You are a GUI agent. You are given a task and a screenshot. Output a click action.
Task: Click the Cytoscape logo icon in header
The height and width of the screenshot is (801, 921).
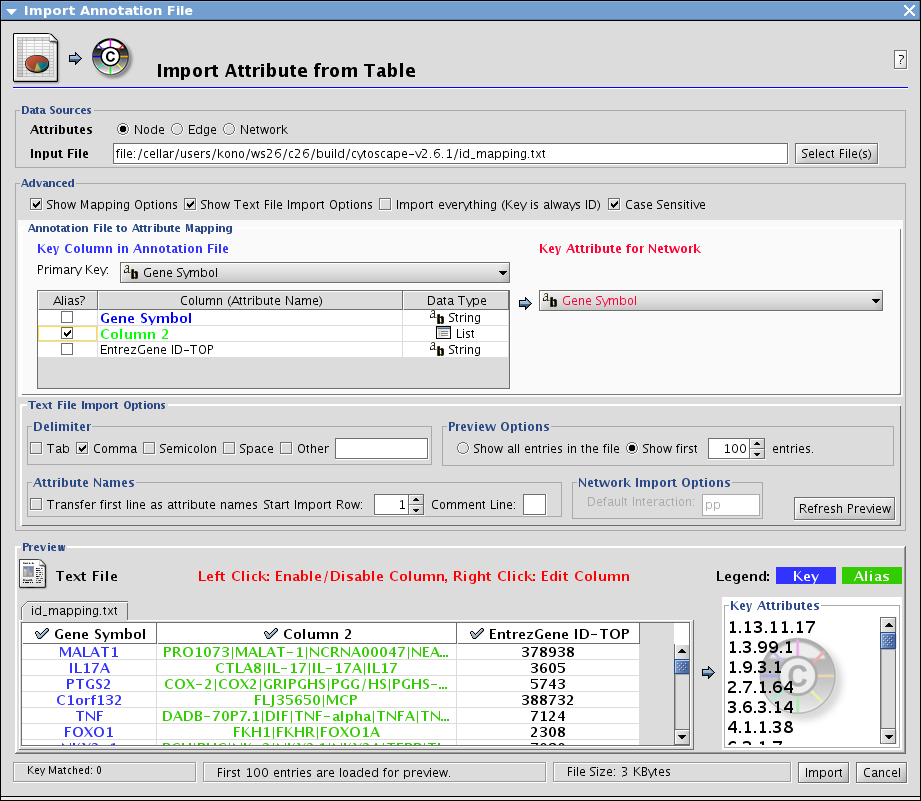tap(109, 58)
